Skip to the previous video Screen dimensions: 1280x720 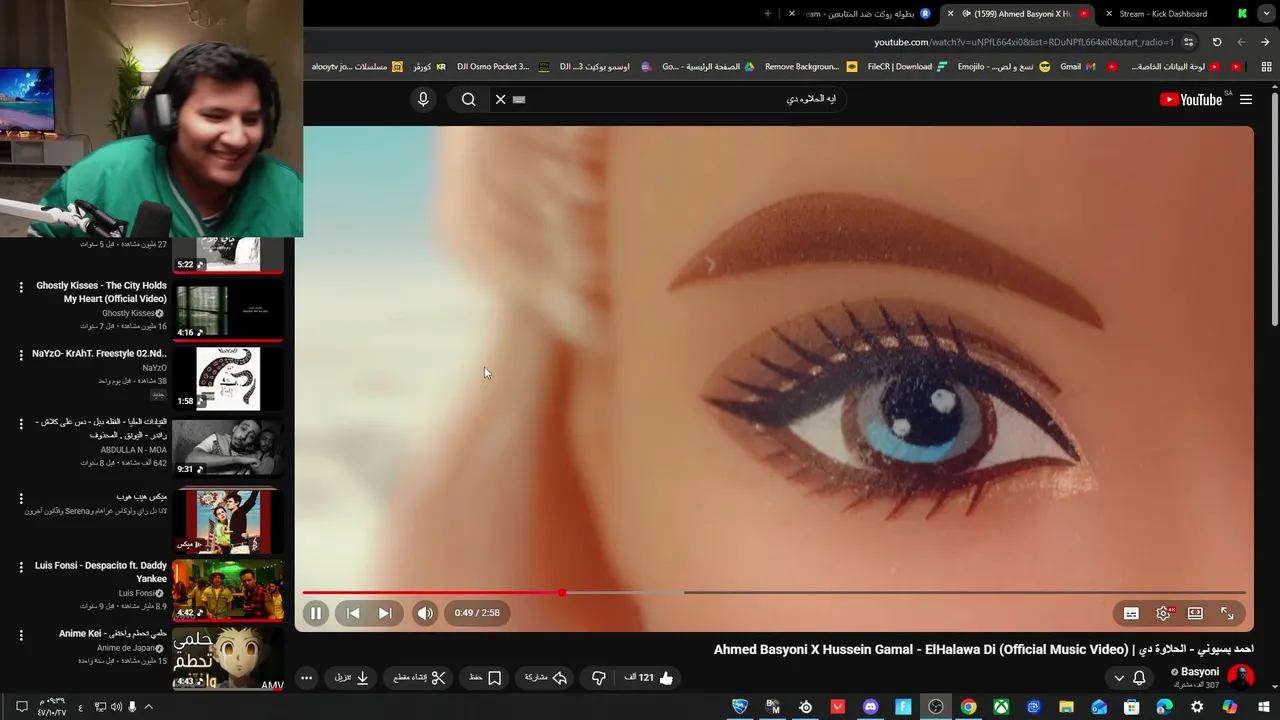[353, 613]
